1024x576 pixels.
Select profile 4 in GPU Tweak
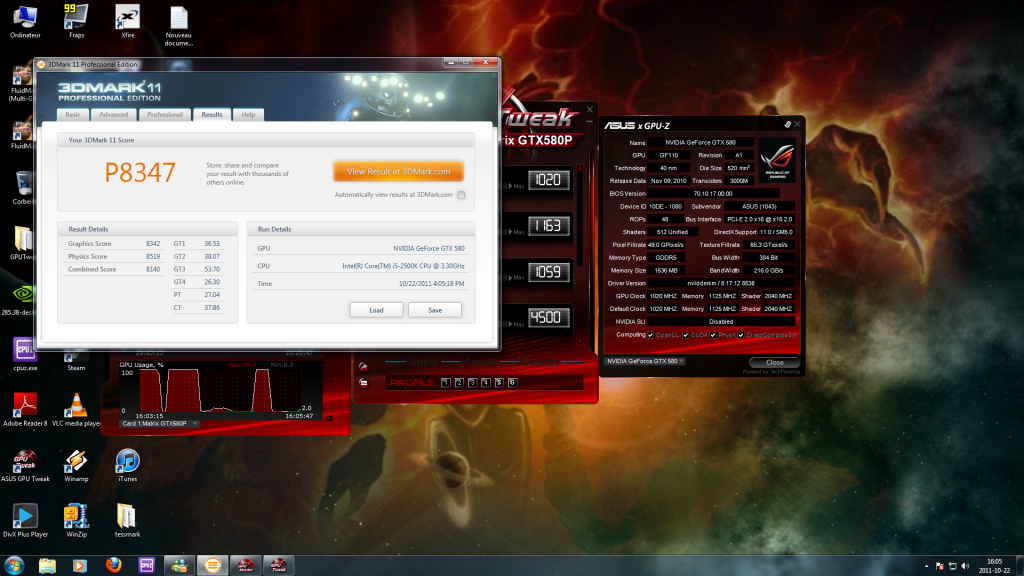pyautogui.click(x=486, y=383)
